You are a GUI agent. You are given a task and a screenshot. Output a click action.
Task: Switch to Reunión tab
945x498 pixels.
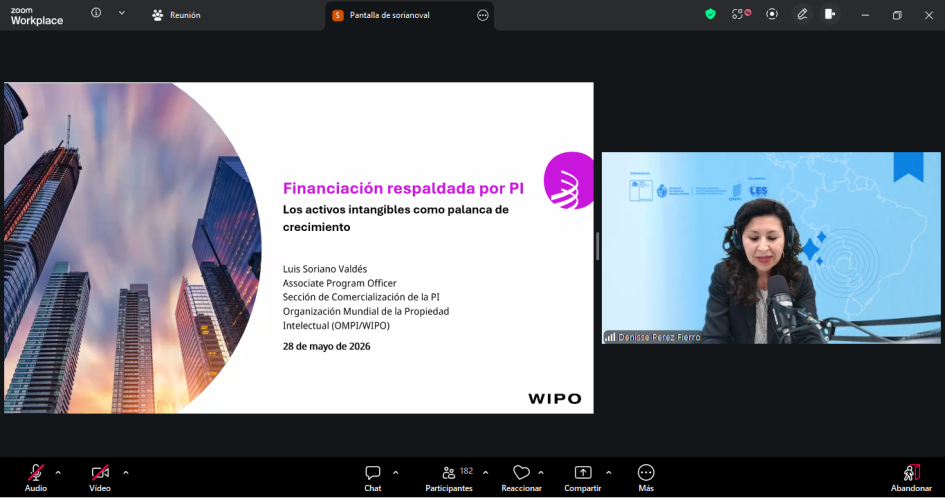pos(176,15)
